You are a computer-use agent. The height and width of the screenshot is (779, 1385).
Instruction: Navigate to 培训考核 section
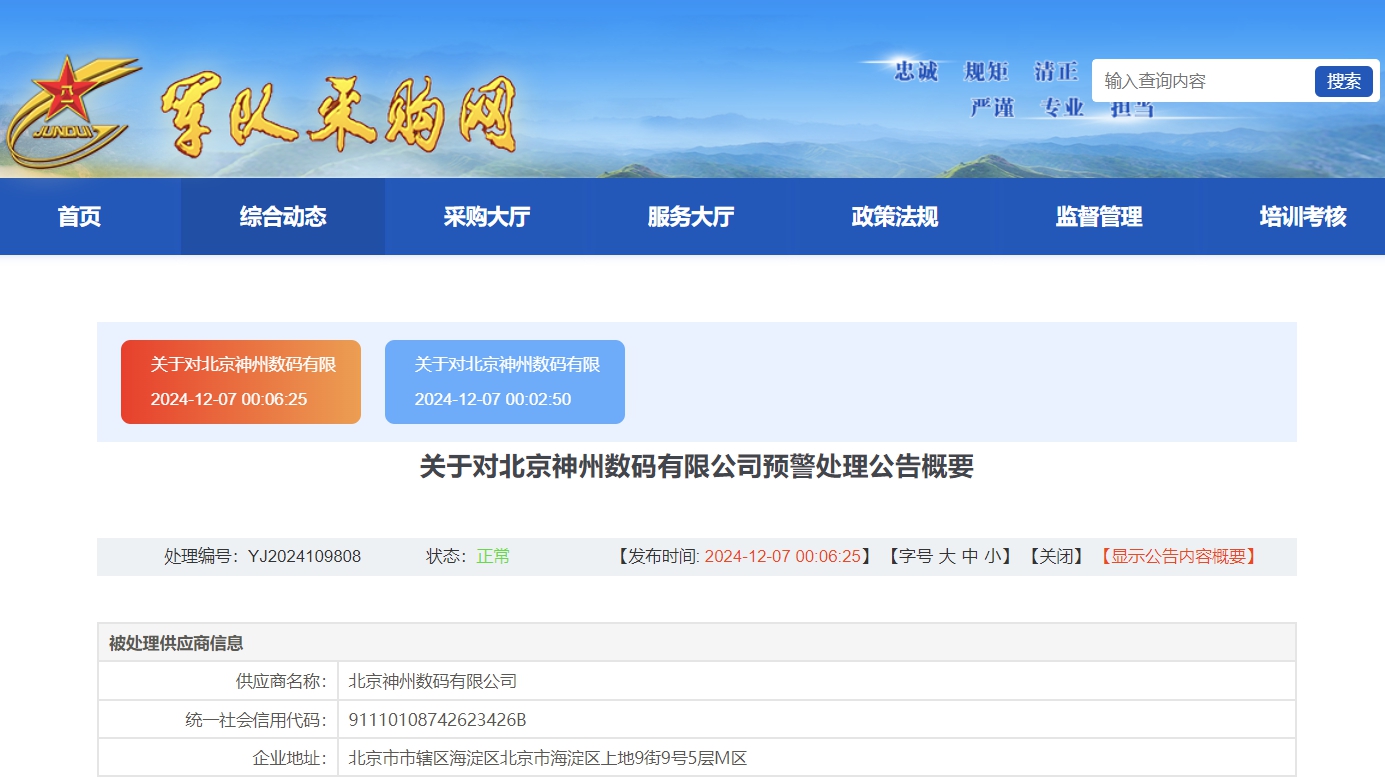(1302, 217)
